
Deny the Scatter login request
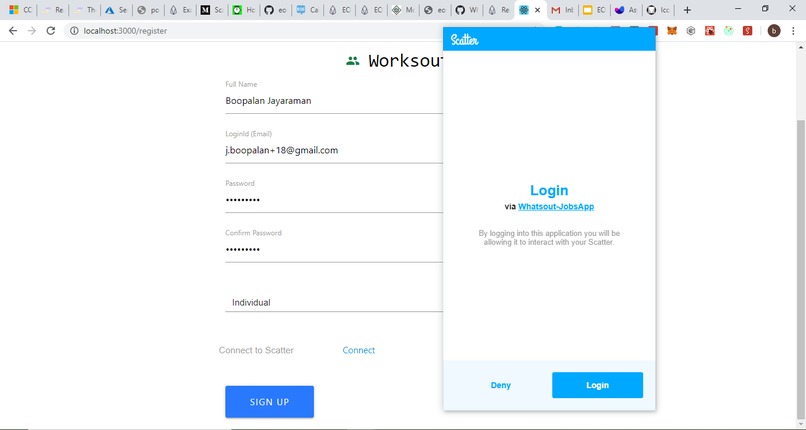point(501,385)
